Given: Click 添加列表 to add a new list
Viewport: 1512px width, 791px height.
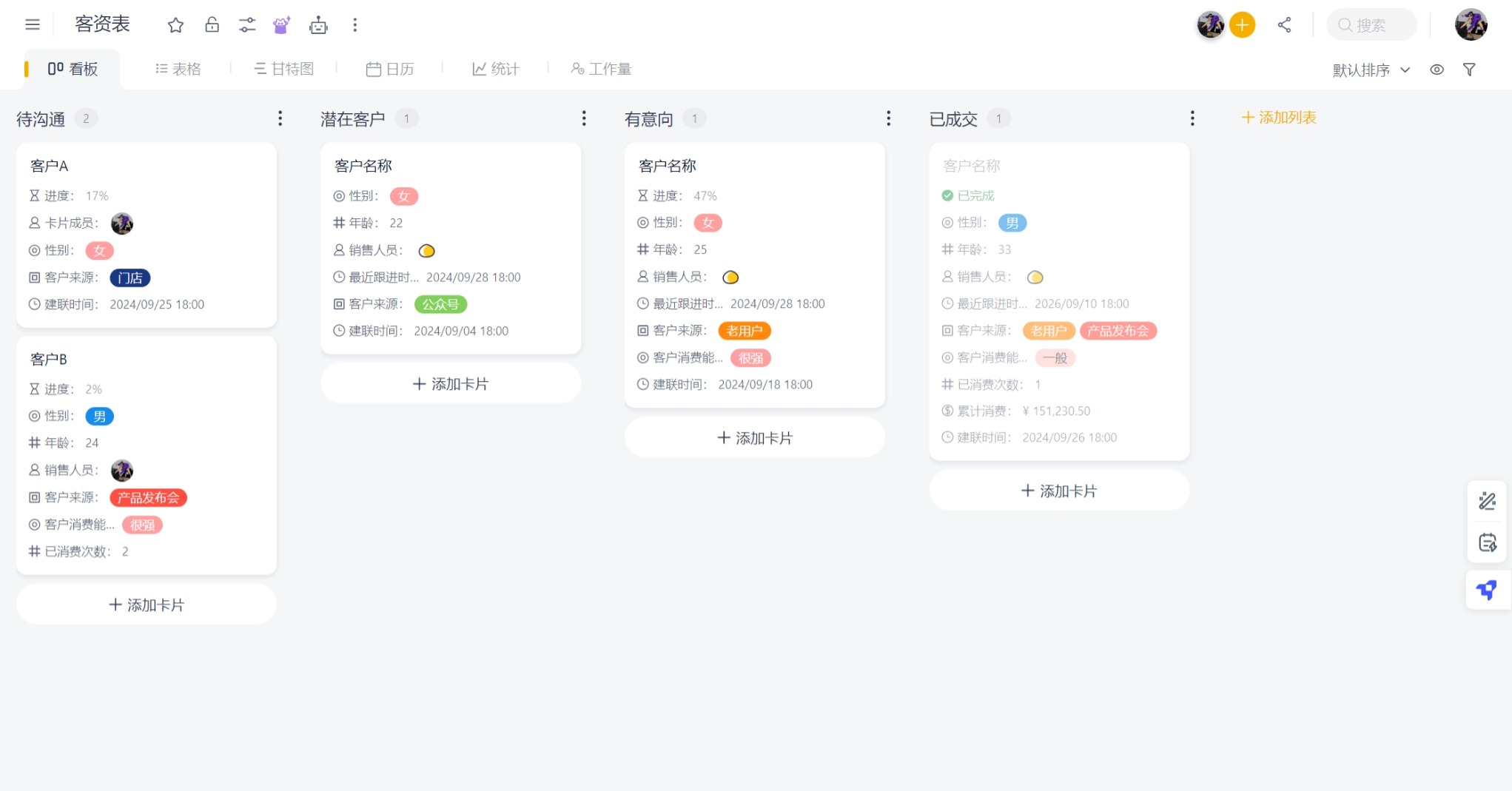Looking at the screenshot, I should tap(1279, 118).
